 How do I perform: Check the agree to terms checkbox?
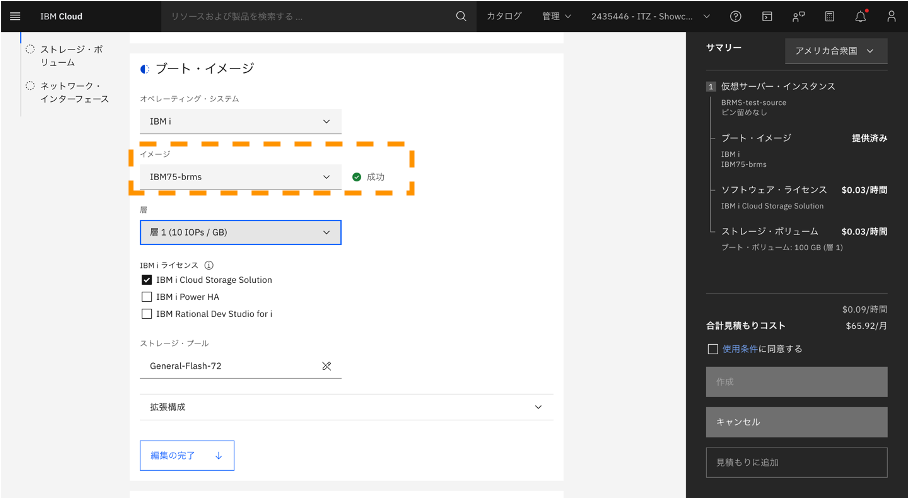tap(713, 349)
